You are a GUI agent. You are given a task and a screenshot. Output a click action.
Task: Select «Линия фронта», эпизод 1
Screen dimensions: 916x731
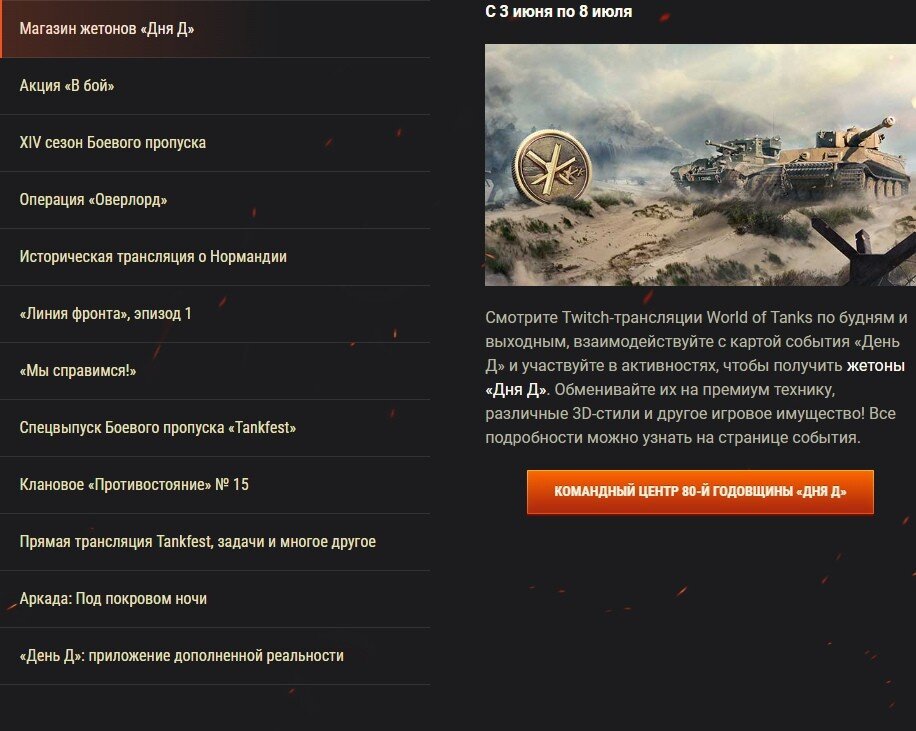point(215,314)
